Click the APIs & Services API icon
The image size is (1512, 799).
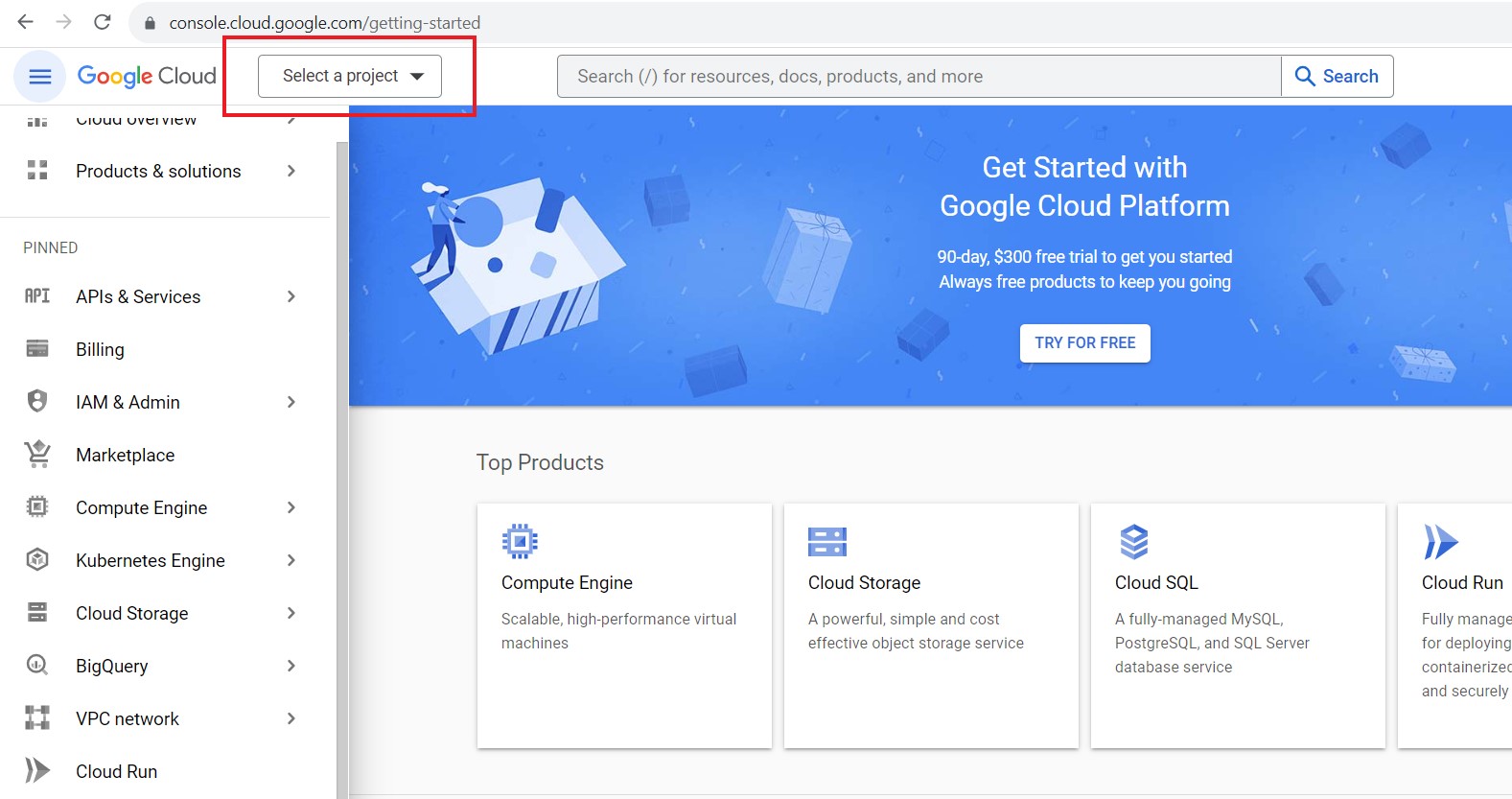coord(37,296)
